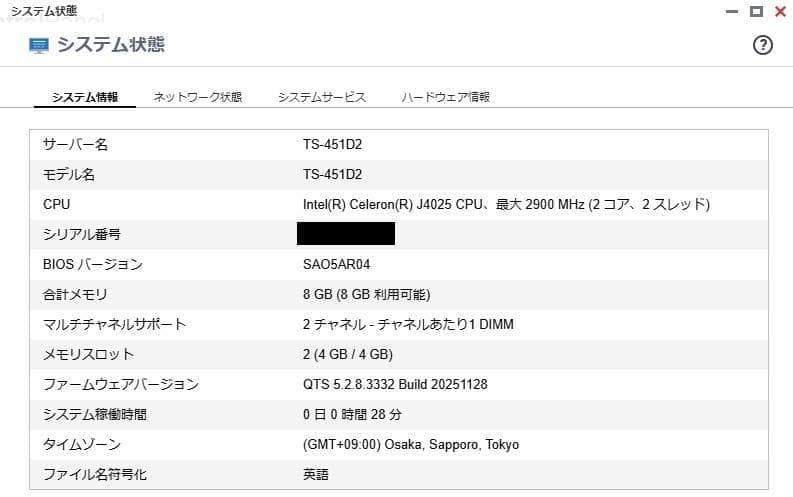Screen dimensions: 793x497
Task: Click the monitor icon beside システム状態 heading
Action: point(39,46)
